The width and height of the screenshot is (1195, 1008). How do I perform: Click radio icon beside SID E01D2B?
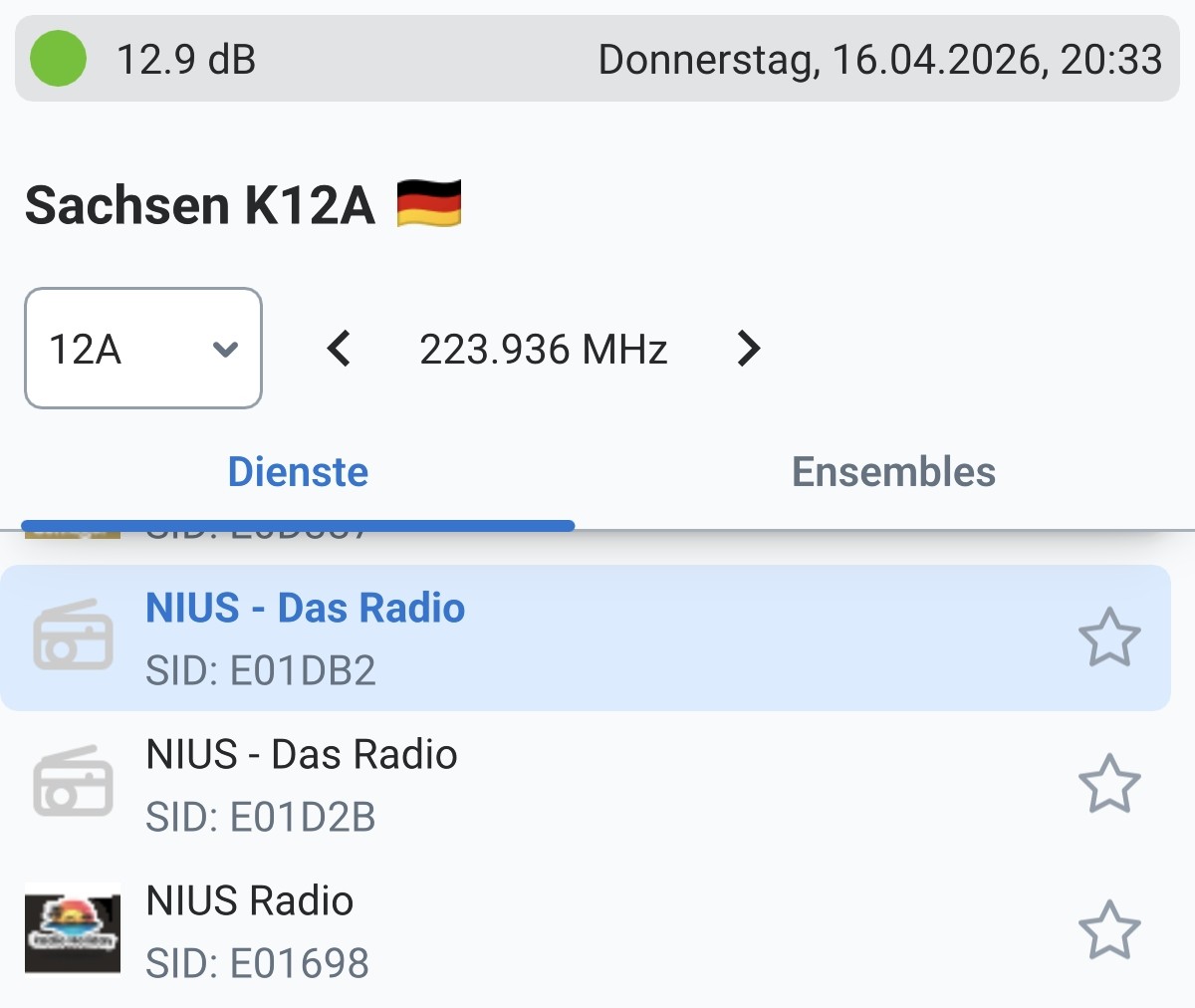pos(73,782)
